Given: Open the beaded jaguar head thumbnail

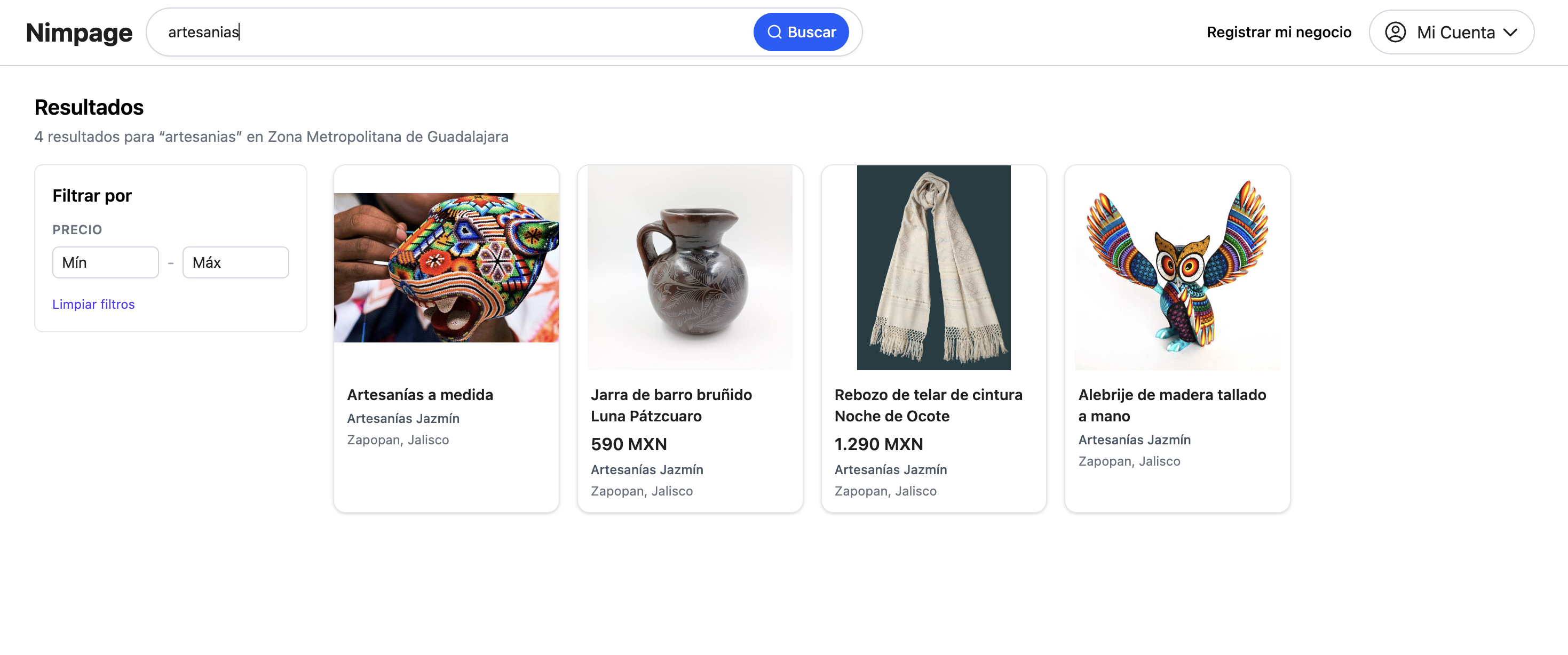Looking at the screenshot, I should pyautogui.click(x=446, y=268).
